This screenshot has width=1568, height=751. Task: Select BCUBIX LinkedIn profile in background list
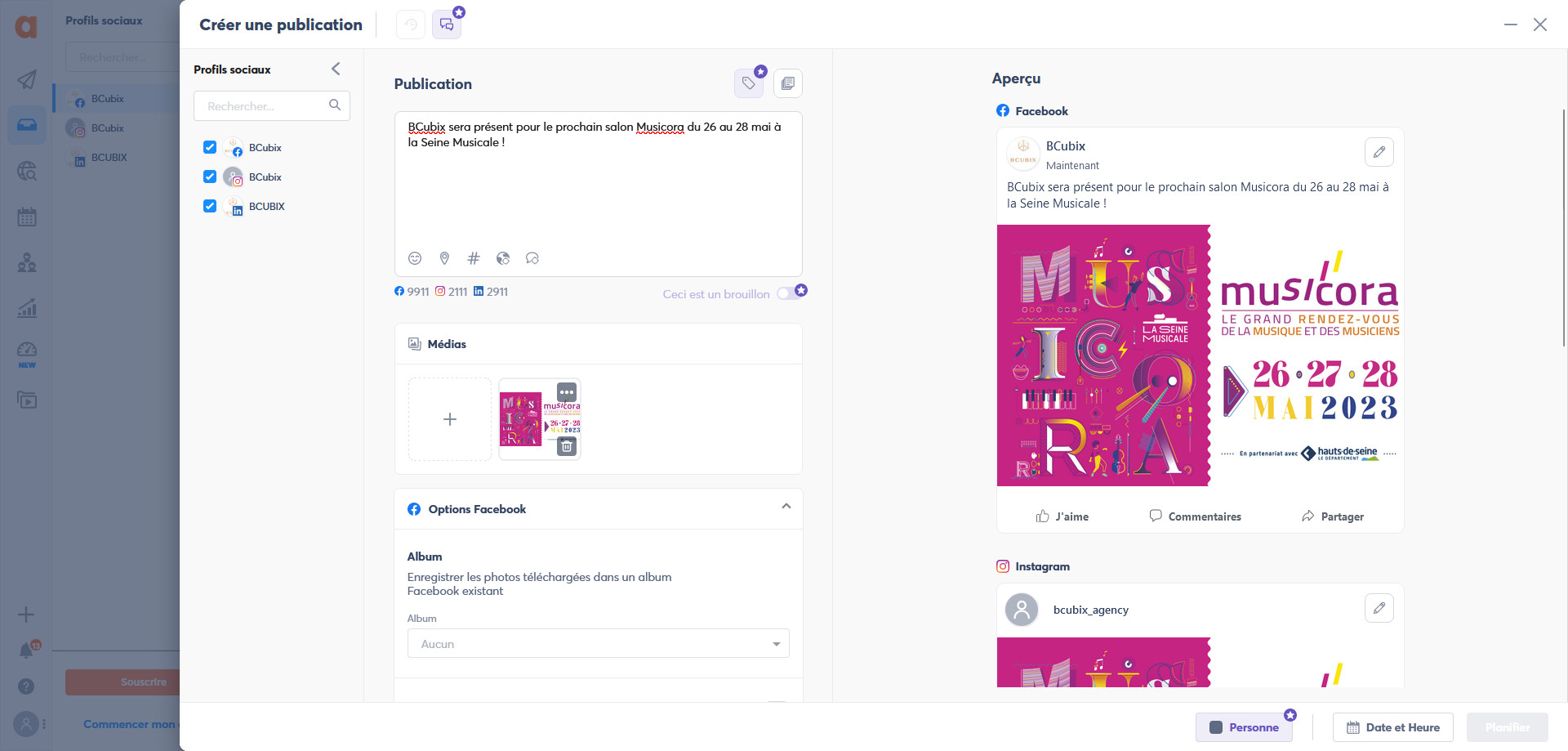116,158
